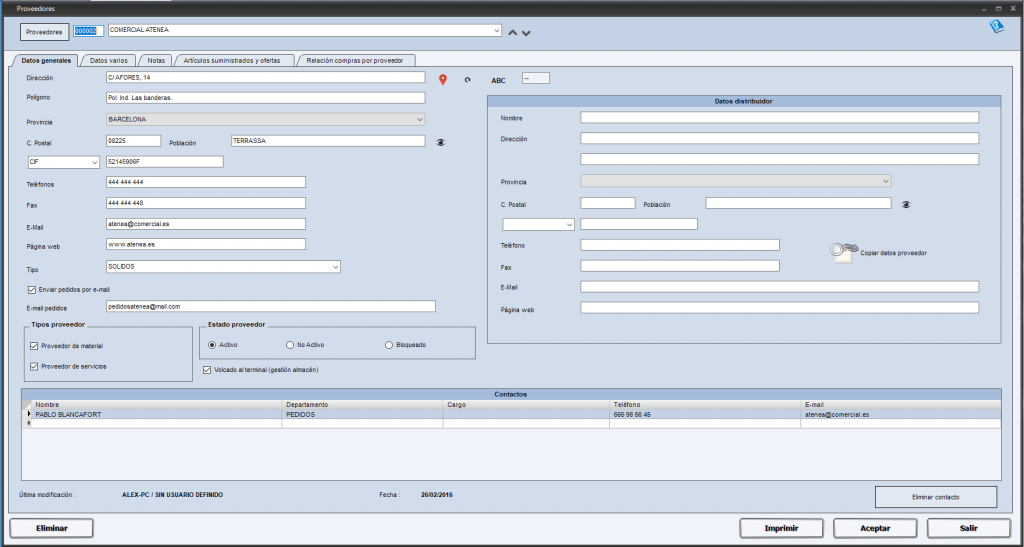Screen dimensions: 1024x547
Task: Click distributor Teléfono field
Action: coord(680,245)
